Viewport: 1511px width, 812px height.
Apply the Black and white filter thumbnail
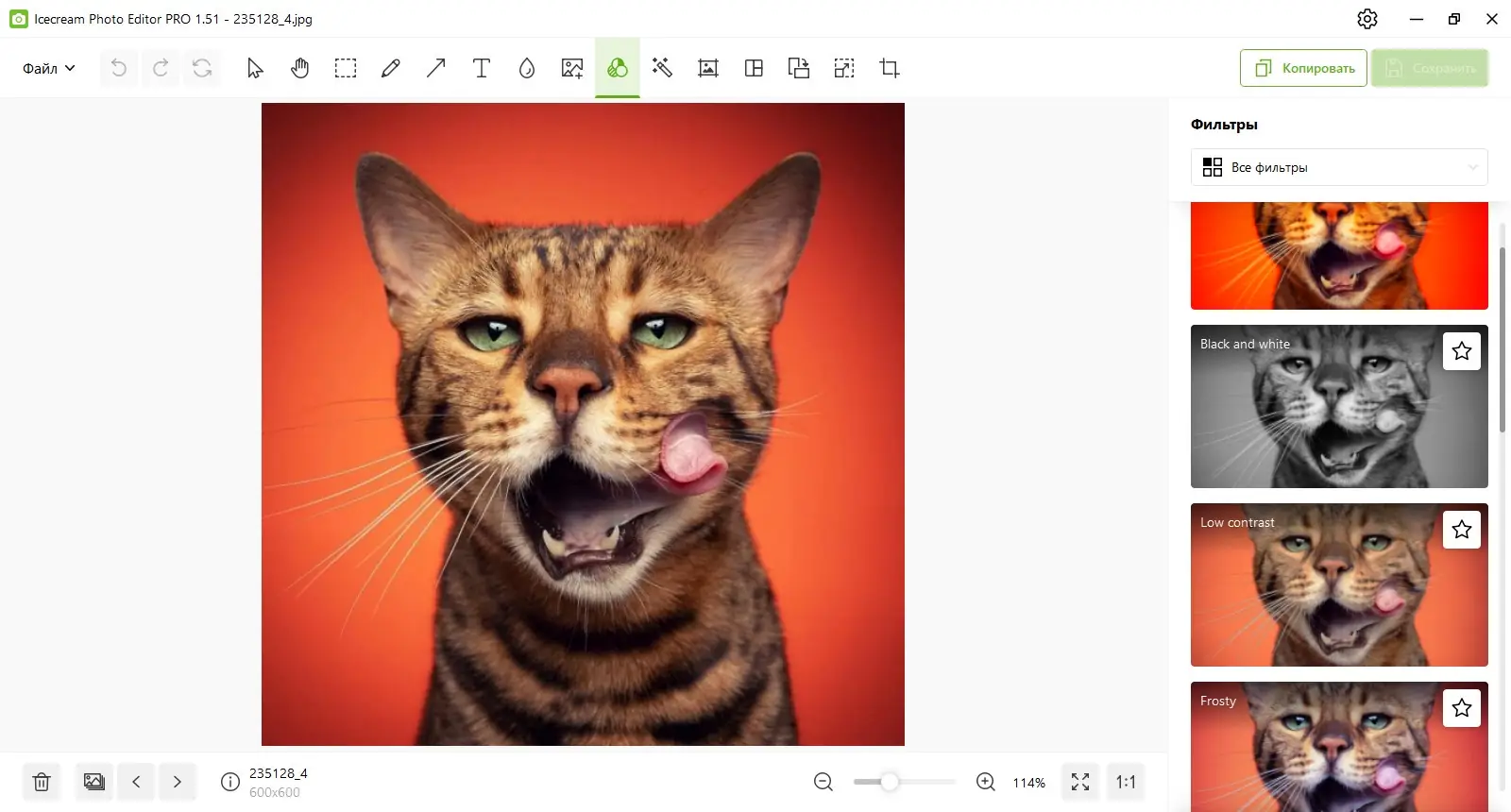[x=1339, y=407]
